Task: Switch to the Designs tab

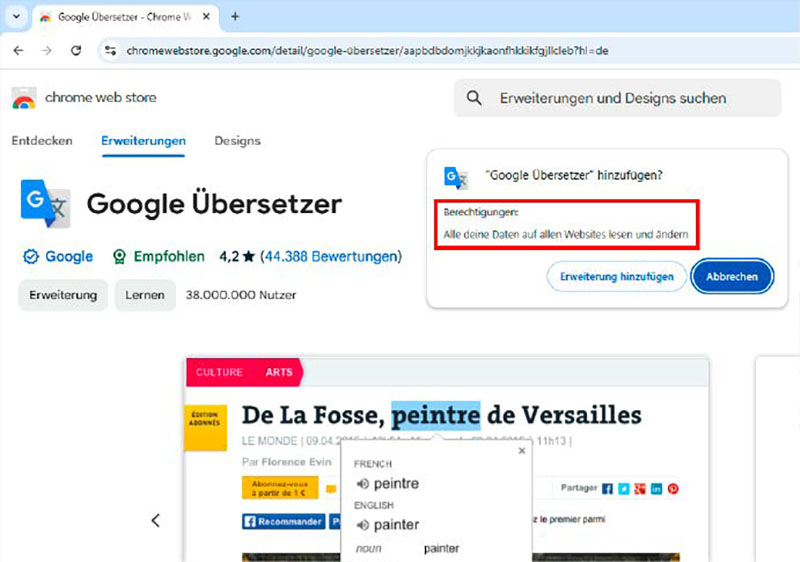Action: 237,141
